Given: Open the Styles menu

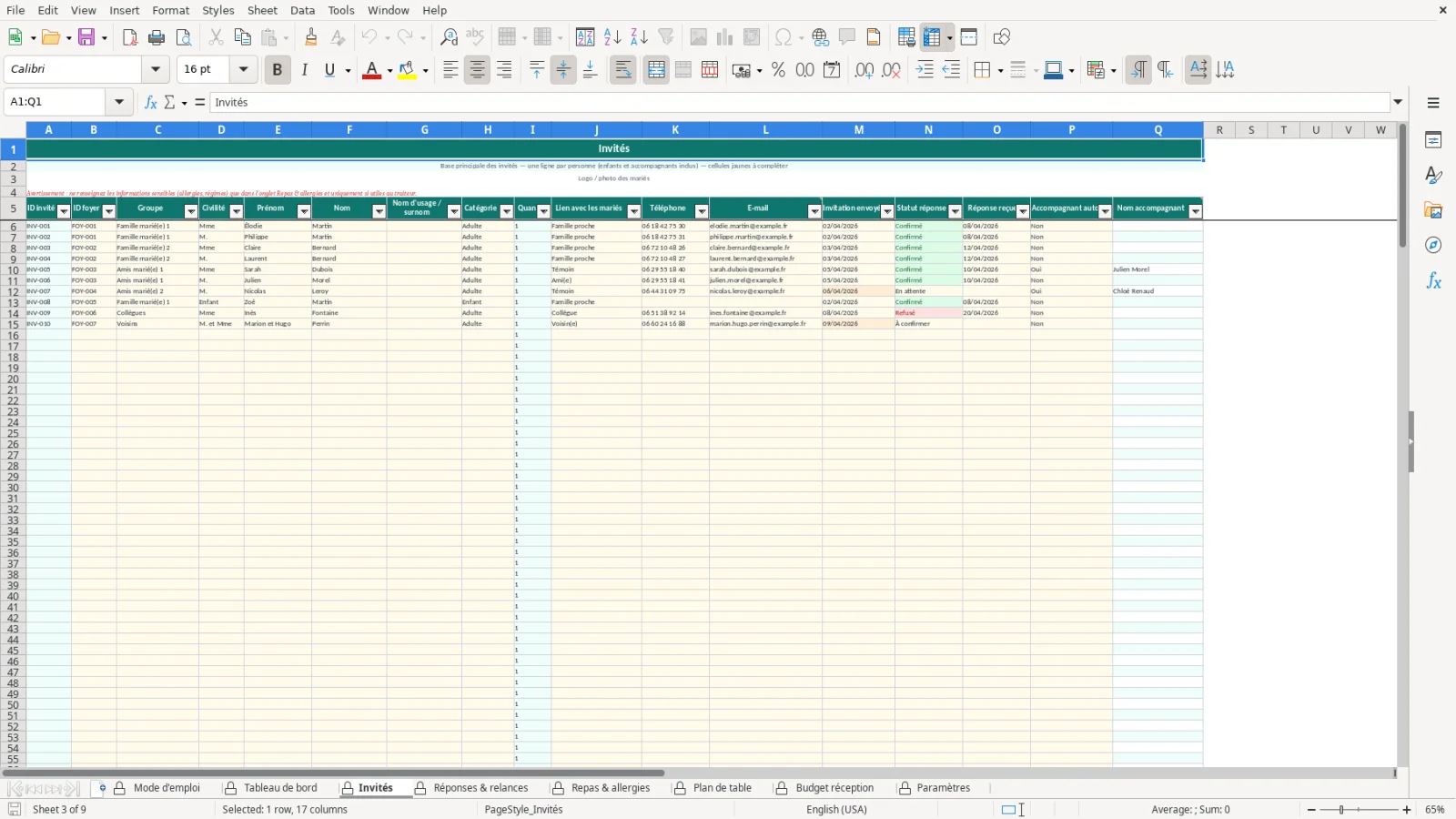Looking at the screenshot, I should click(217, 10).
